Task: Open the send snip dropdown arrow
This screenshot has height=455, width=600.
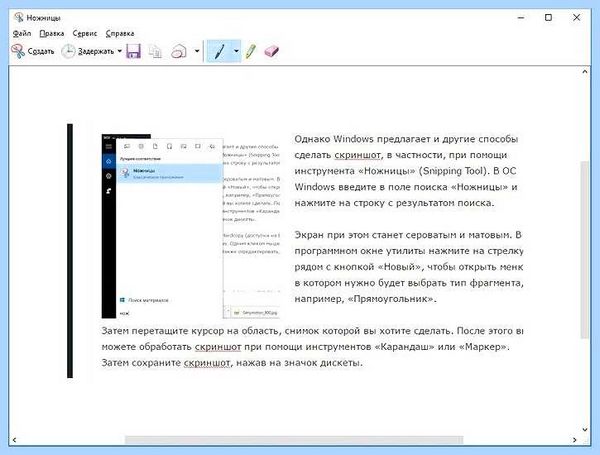Action: tap(197, 51)
